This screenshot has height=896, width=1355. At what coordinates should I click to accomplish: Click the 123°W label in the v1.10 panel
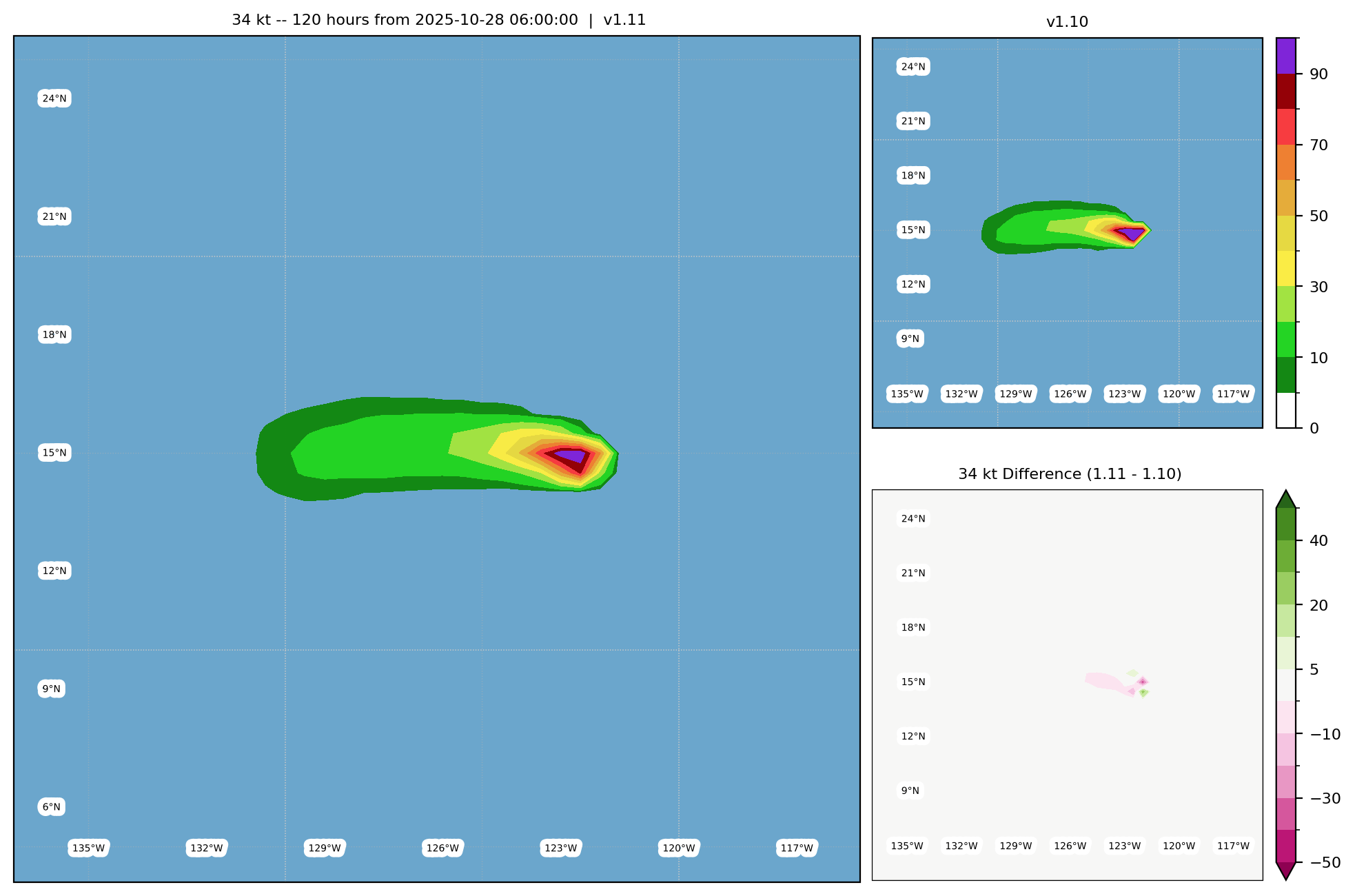click(1124, 394)
